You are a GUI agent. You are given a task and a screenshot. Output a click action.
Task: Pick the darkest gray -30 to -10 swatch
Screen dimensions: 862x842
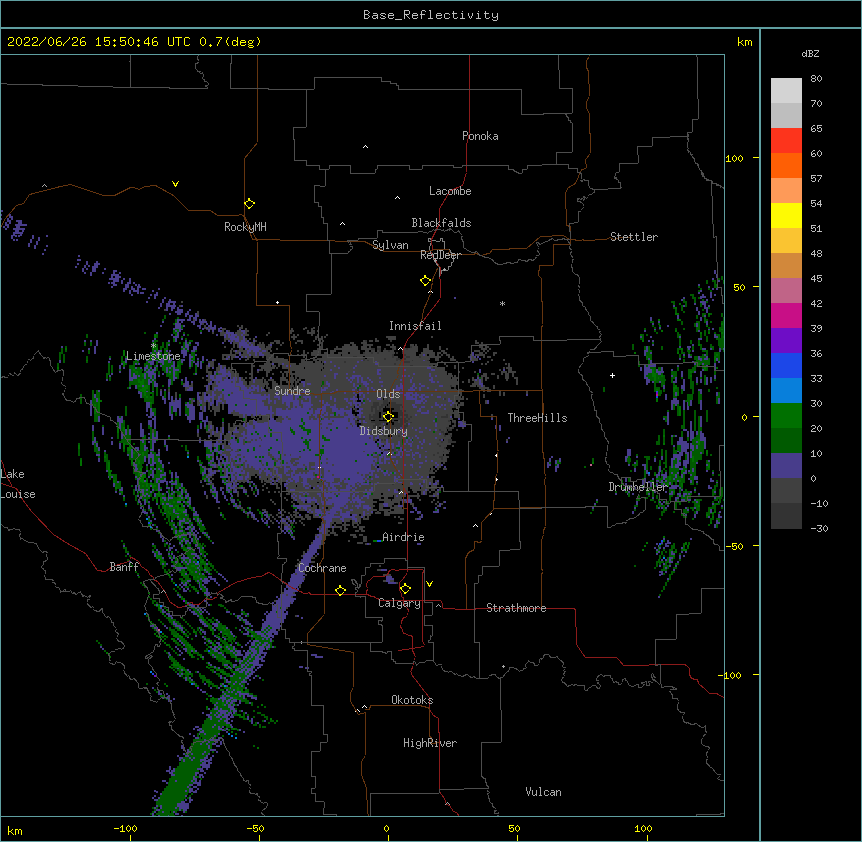786,516
